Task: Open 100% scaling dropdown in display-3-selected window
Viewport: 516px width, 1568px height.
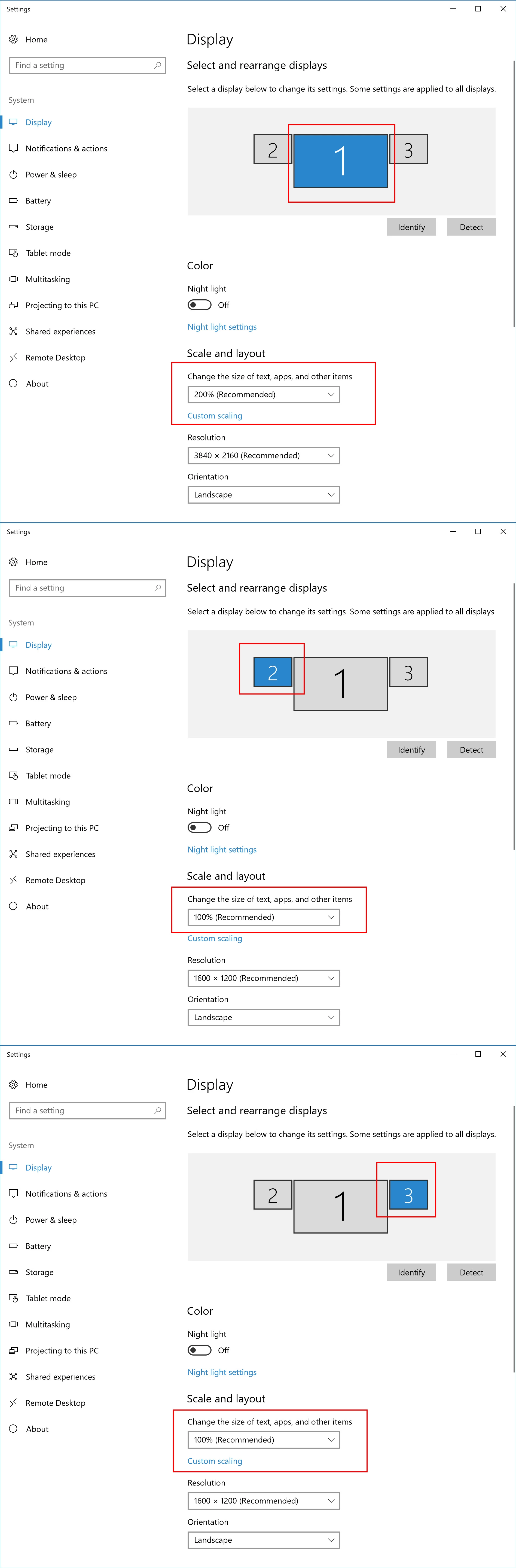Action: [x=264, y=1439]
